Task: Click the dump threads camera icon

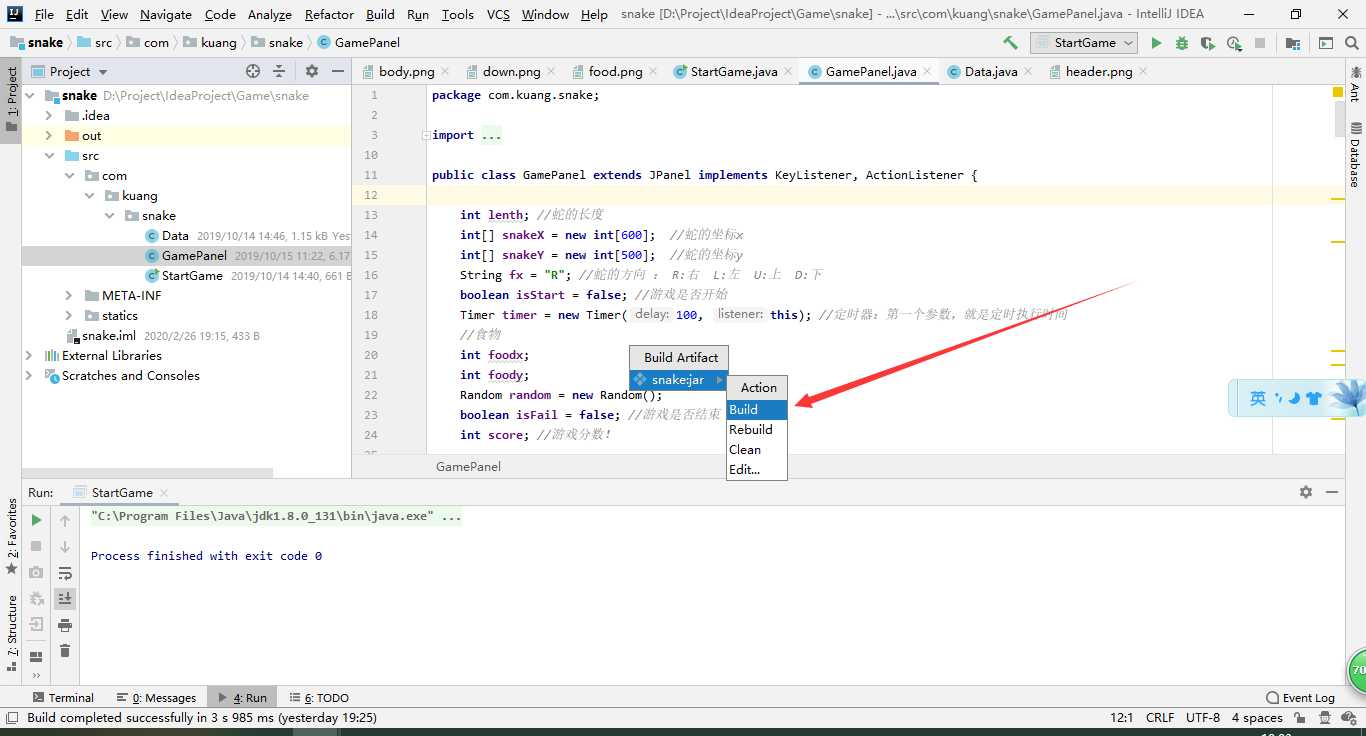Action: click(x=36, y=572)
